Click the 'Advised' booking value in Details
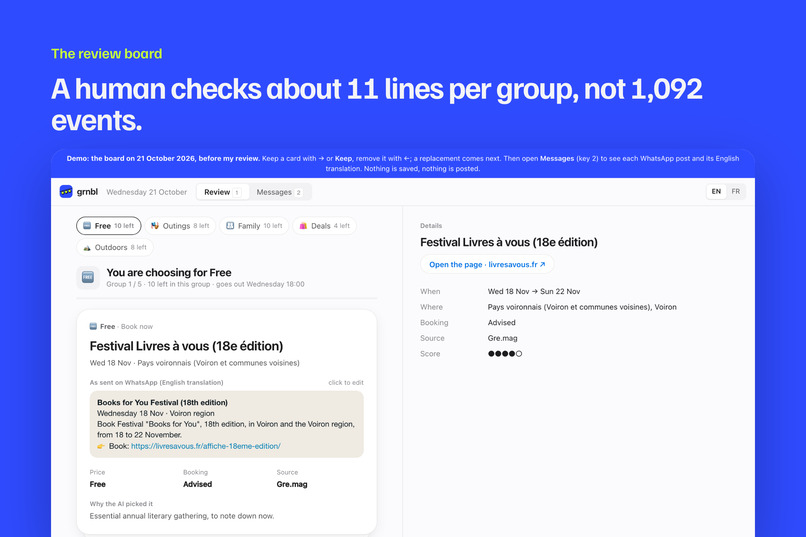Image resolution: width=806 pixels, height=537 pixels. (501, 323)
